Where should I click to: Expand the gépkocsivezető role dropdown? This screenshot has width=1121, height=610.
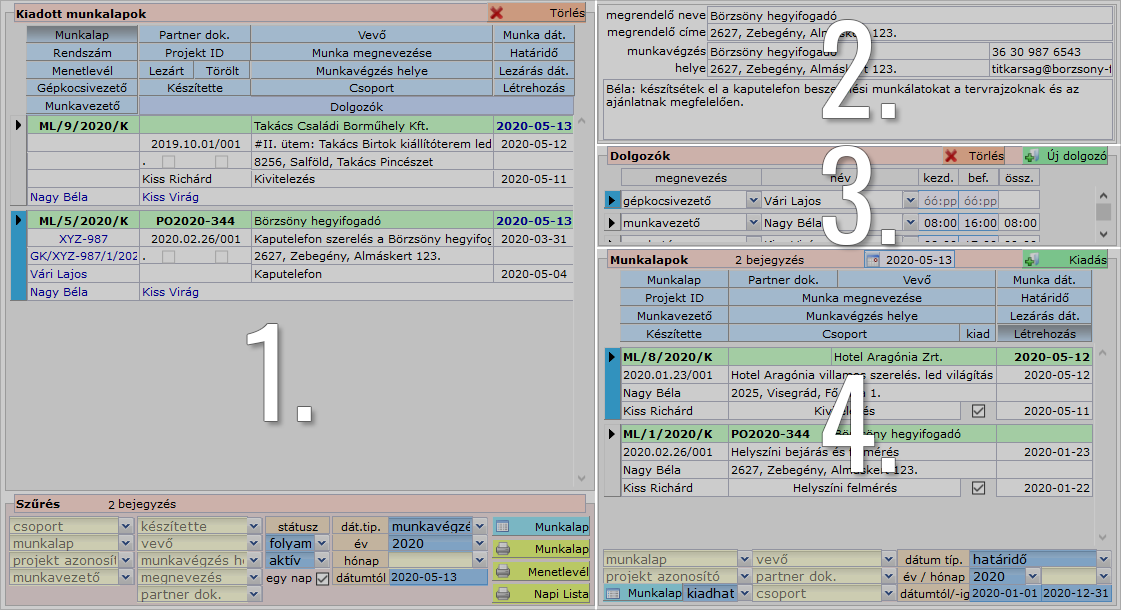point(752,200)
